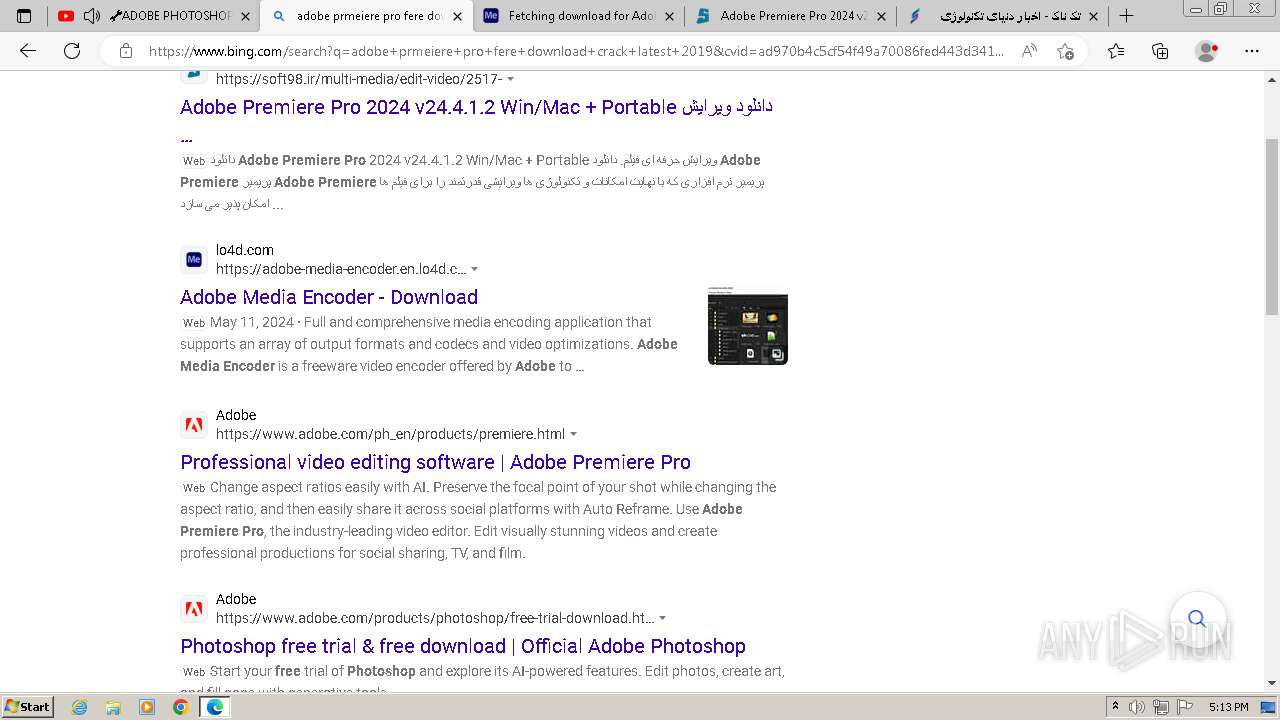Click the lo4d.com site name
The width and height of the screenshot is (1280, 720).
(x=244, y=250)
